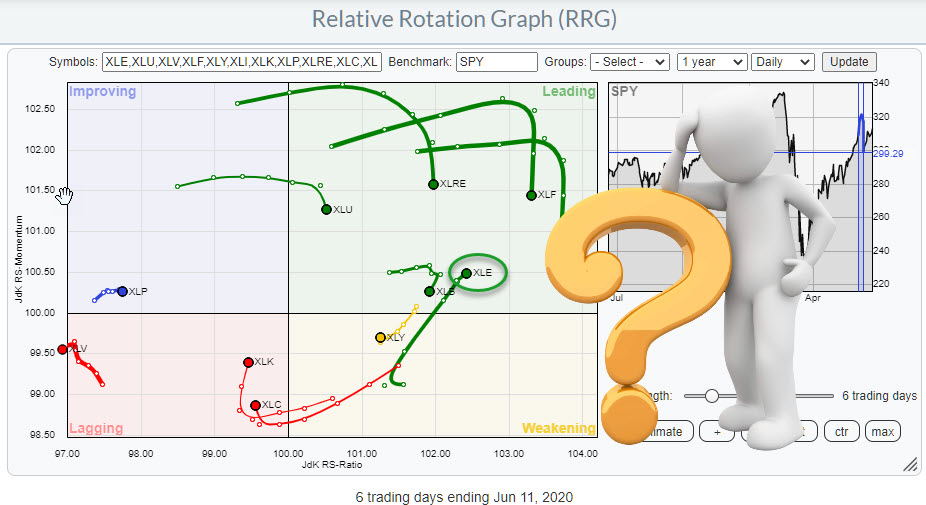Select the yellow XLY marker

click(x=380, y=338)
